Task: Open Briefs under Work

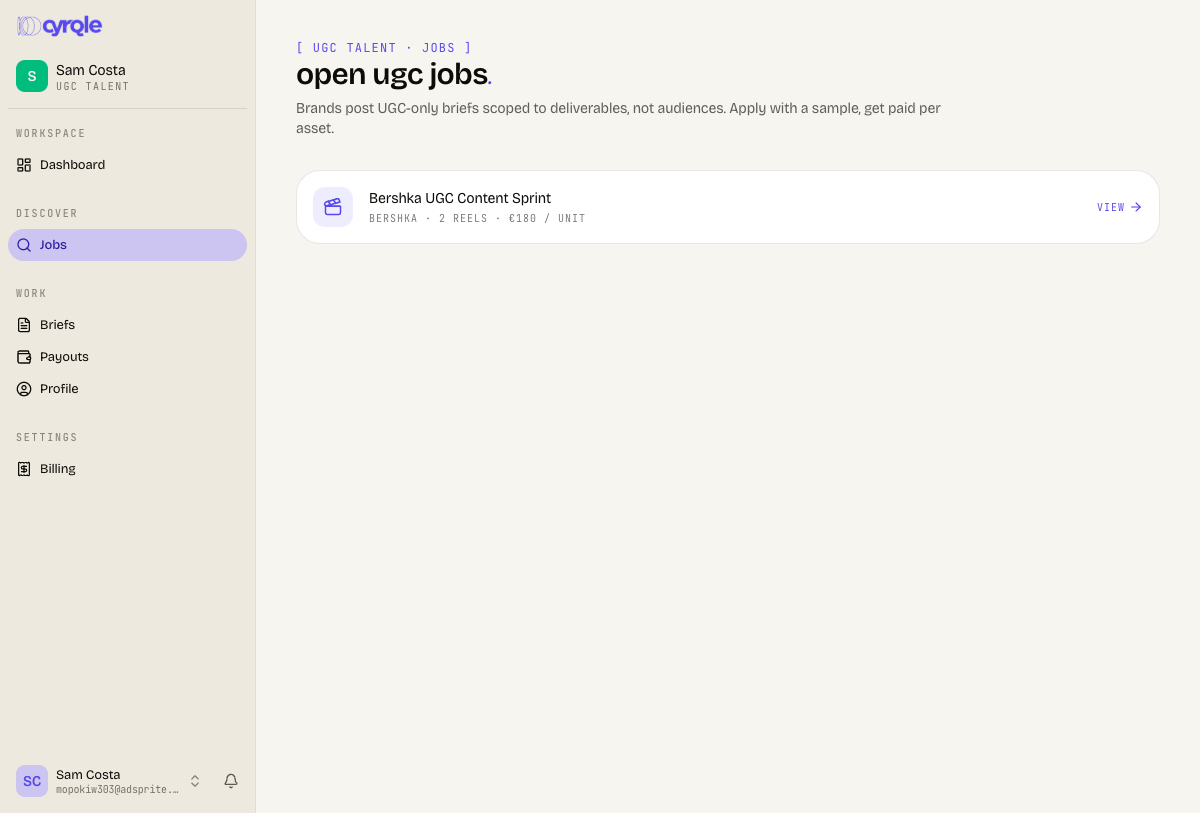Action: (x=127, y=325)
